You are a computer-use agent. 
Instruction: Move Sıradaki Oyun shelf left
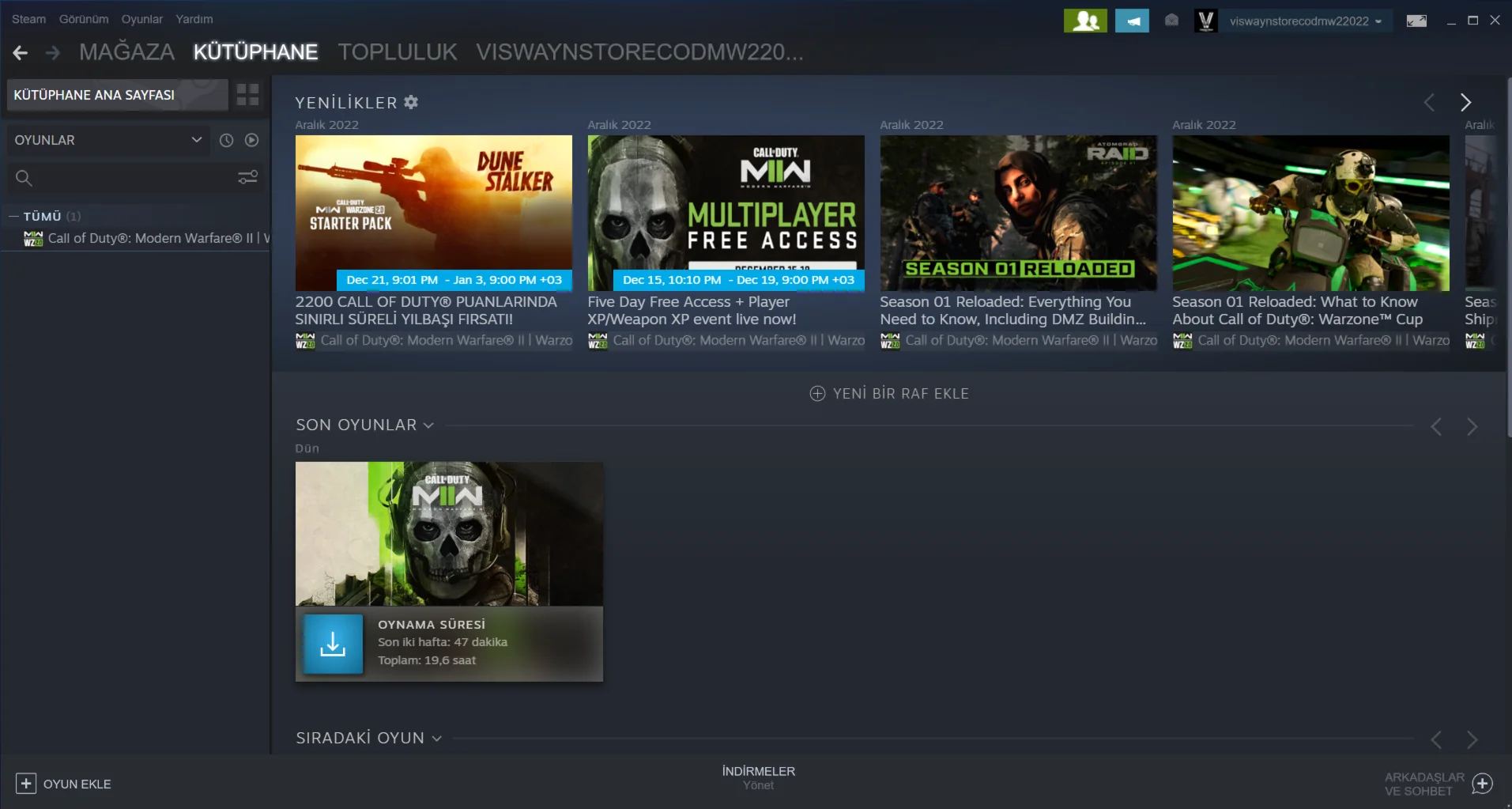[x=1436, y=739]
